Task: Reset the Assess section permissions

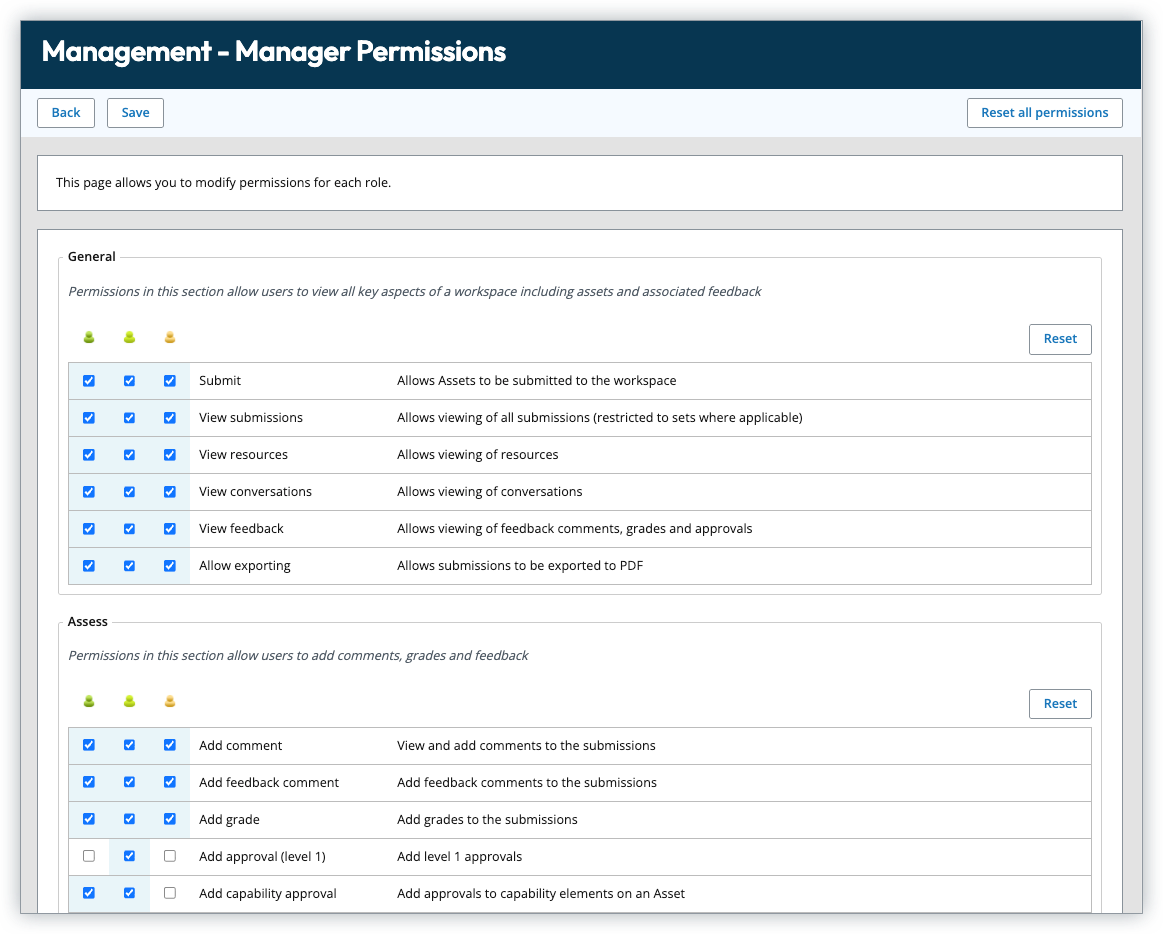Action: point(1059,704)
